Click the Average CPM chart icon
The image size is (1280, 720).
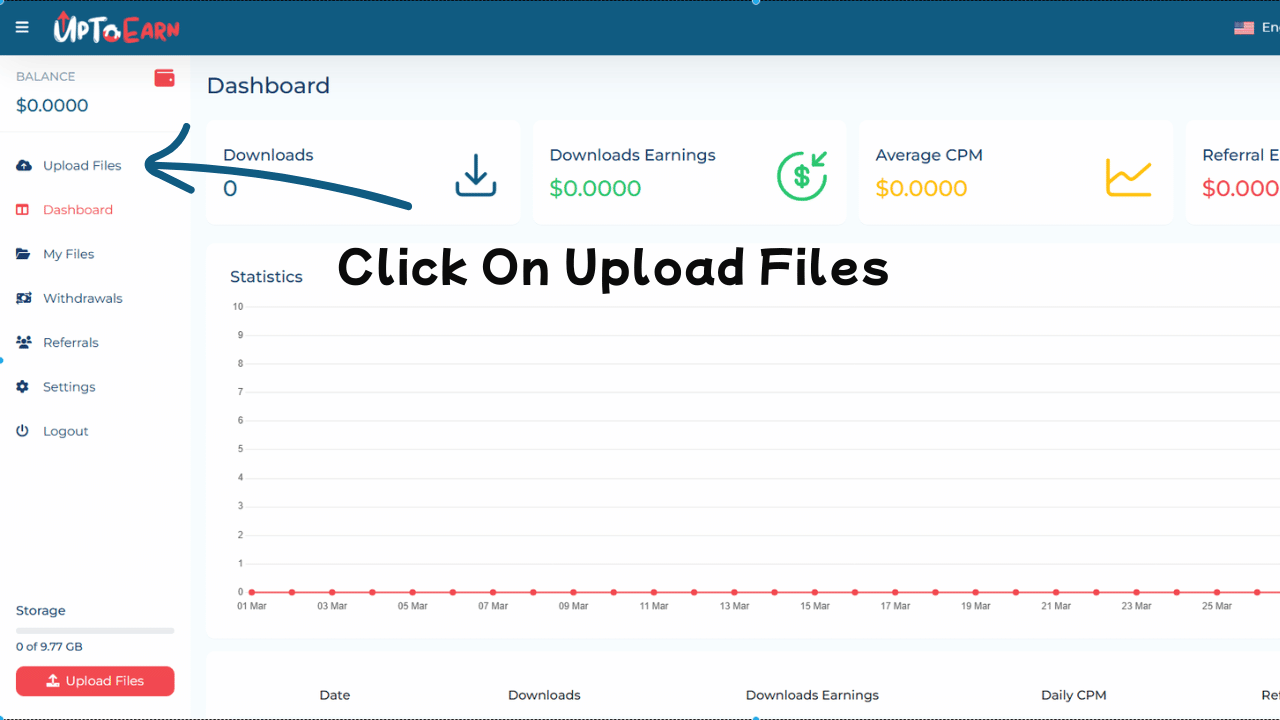coord(1128,177)
